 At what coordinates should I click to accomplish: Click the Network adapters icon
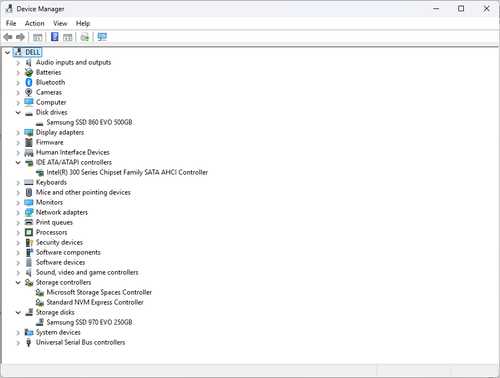coord(29,212)
